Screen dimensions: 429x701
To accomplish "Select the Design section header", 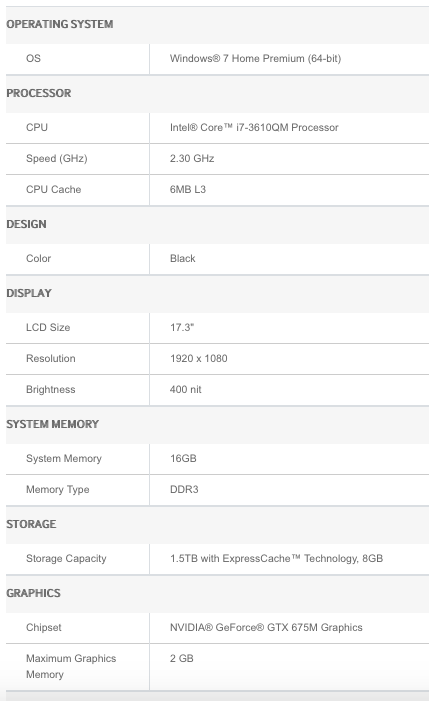I will [x=26, y=224].
